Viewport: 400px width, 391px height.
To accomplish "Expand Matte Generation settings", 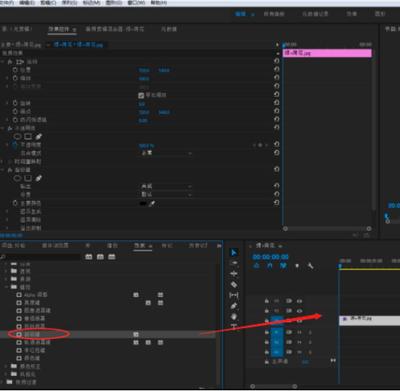I will pos(7,211).
